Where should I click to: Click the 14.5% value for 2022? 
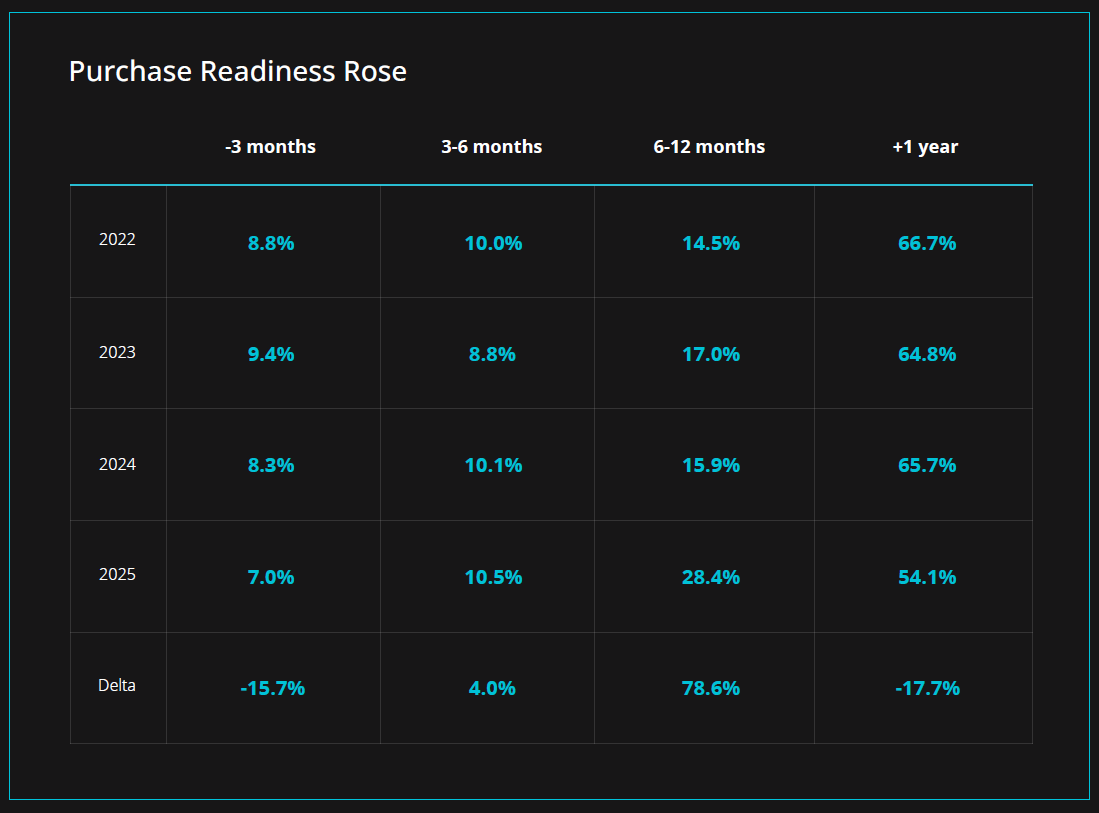pyautogui.click(x=711, y=243)
